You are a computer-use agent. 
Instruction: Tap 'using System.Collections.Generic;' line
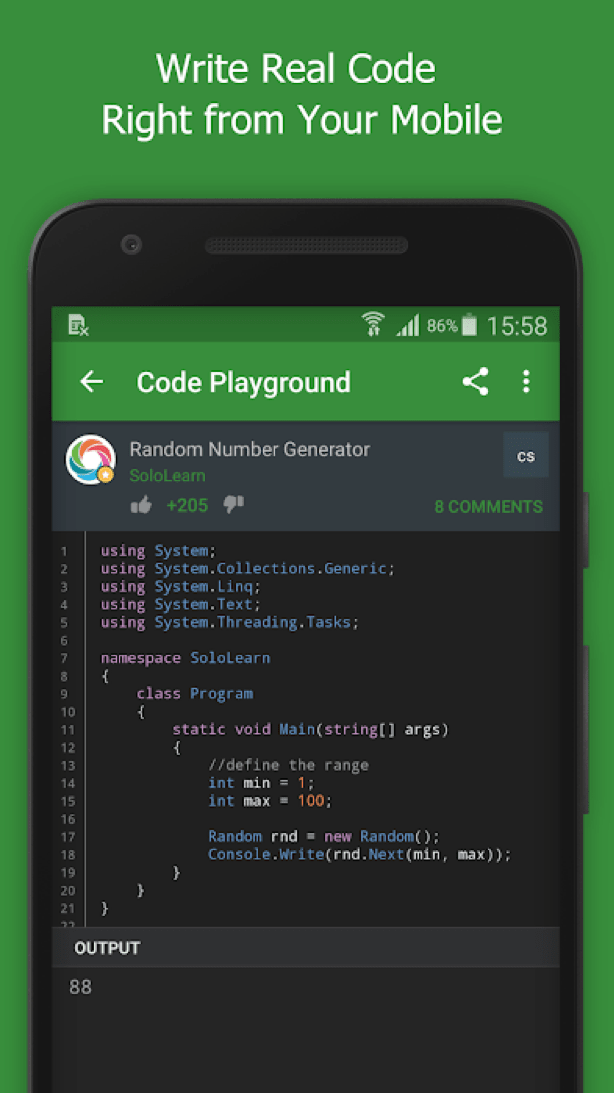coord(248,569)
